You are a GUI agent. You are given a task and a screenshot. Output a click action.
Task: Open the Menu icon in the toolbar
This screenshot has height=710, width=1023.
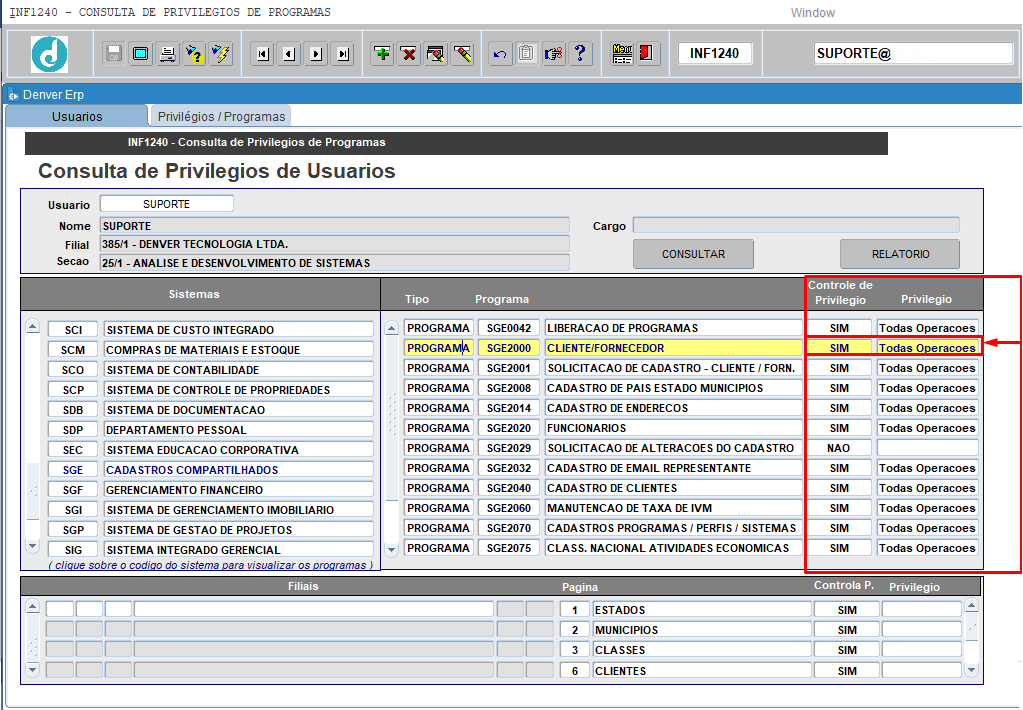pos(622,54)
